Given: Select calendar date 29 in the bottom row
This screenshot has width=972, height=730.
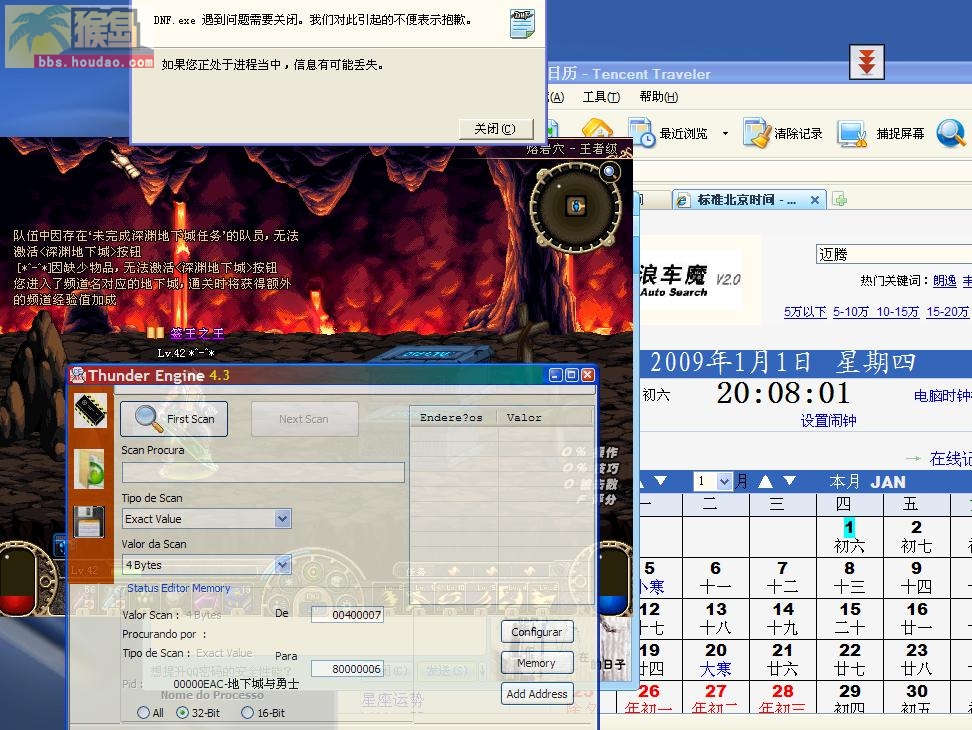Looking at the screenshot, I should (849, 697).
